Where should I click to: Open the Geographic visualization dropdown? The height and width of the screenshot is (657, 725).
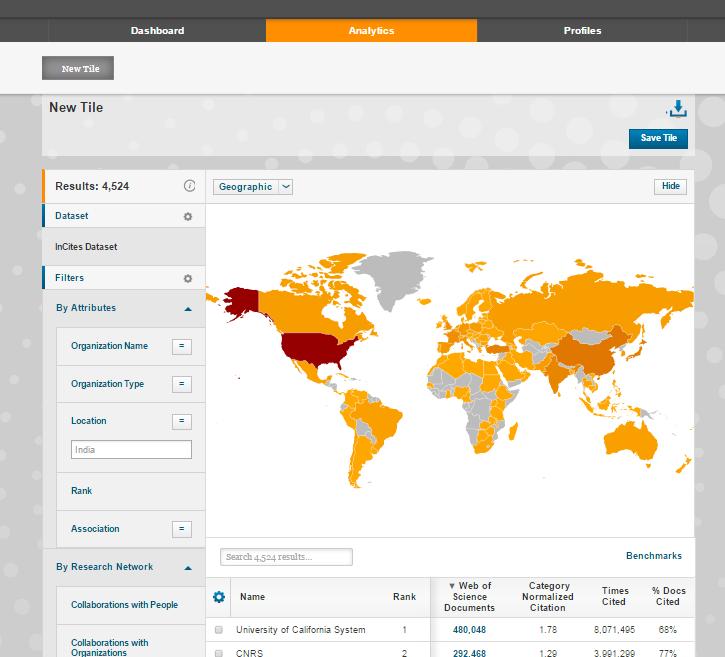click(253, 187)
